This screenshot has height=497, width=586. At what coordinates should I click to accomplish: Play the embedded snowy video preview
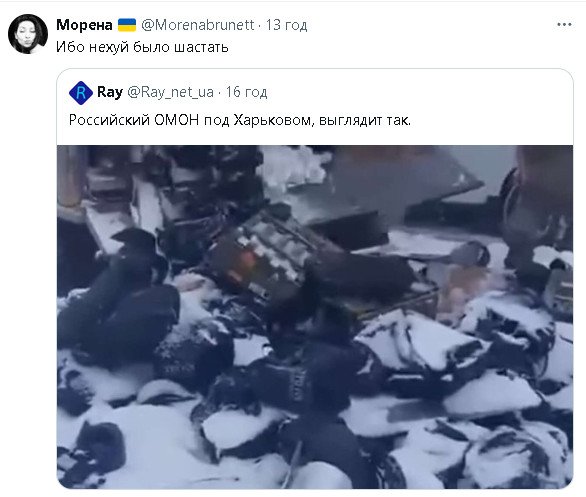point(315,317)
